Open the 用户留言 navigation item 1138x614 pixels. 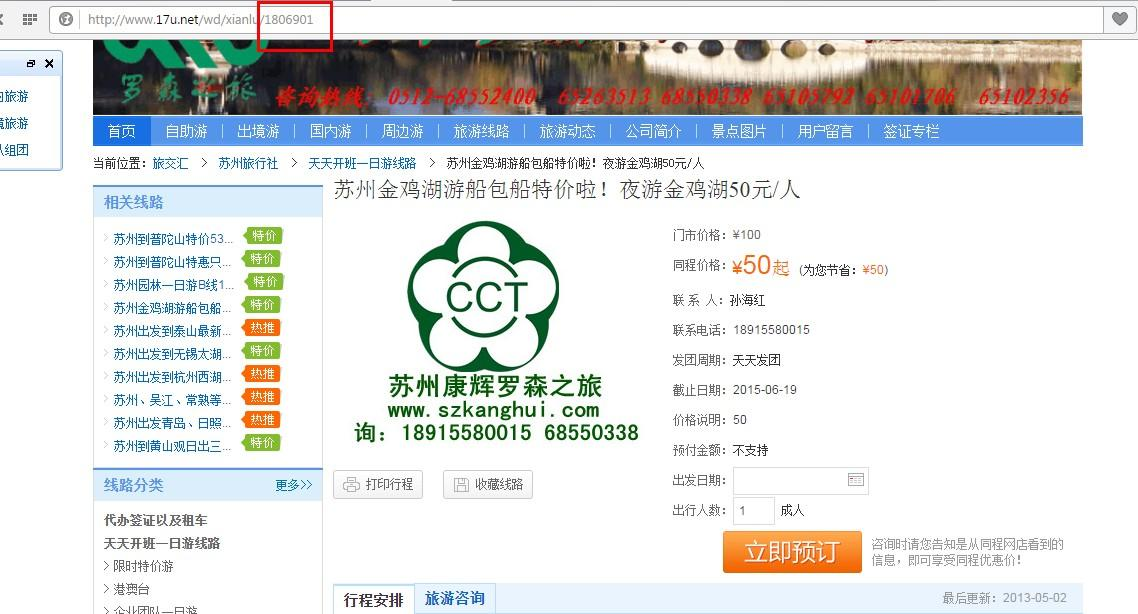825,131
